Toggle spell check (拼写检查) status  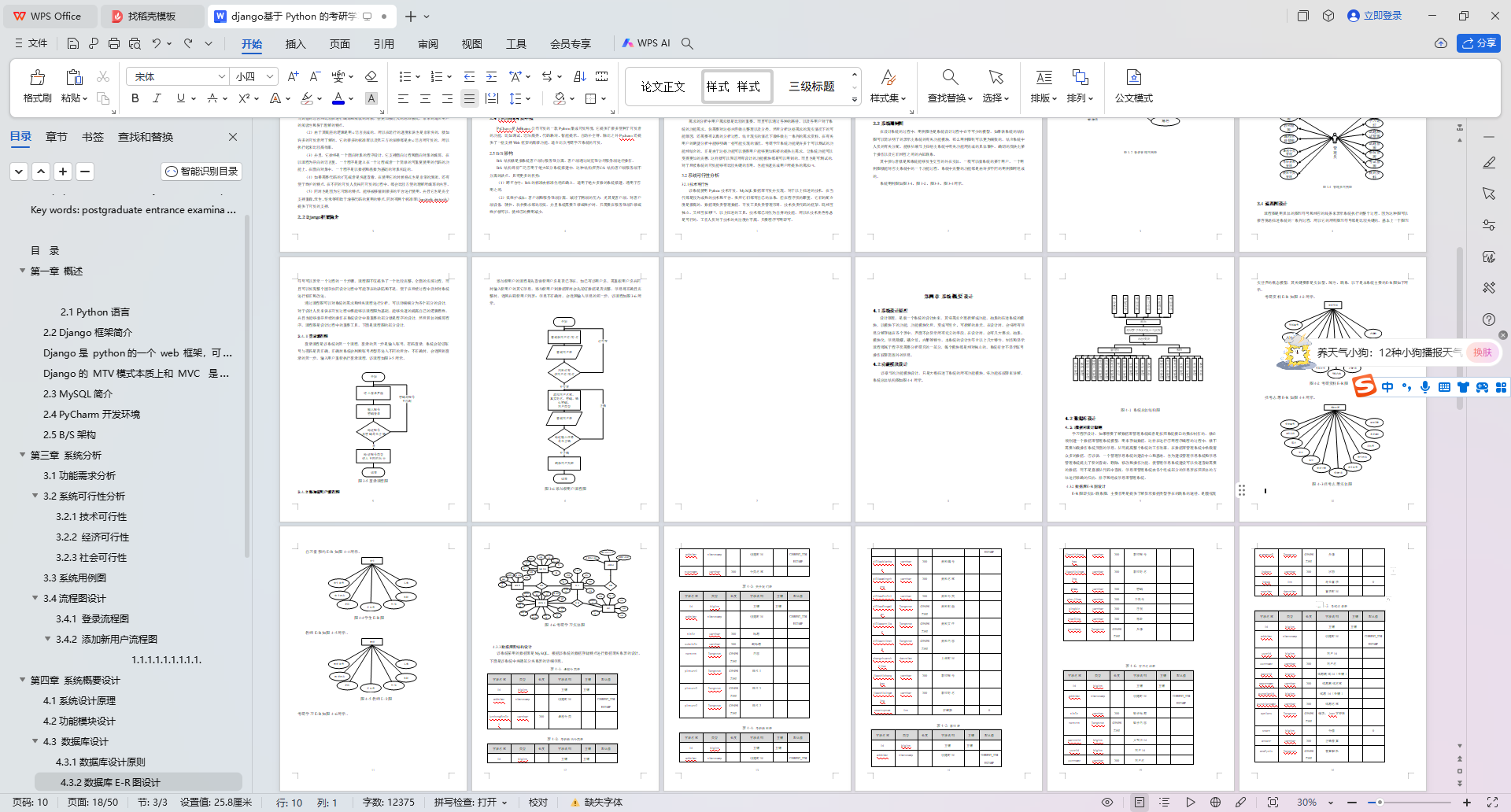click(470, 803)
